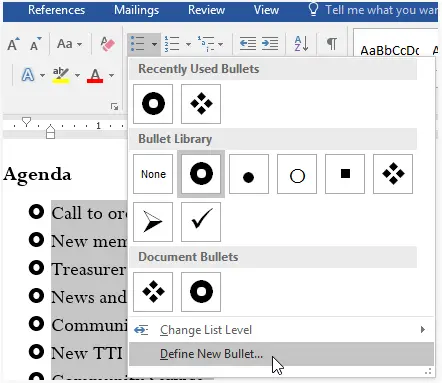Click the Decrease Indent icon
Screen dimensions: 442x383
[248, 44]
